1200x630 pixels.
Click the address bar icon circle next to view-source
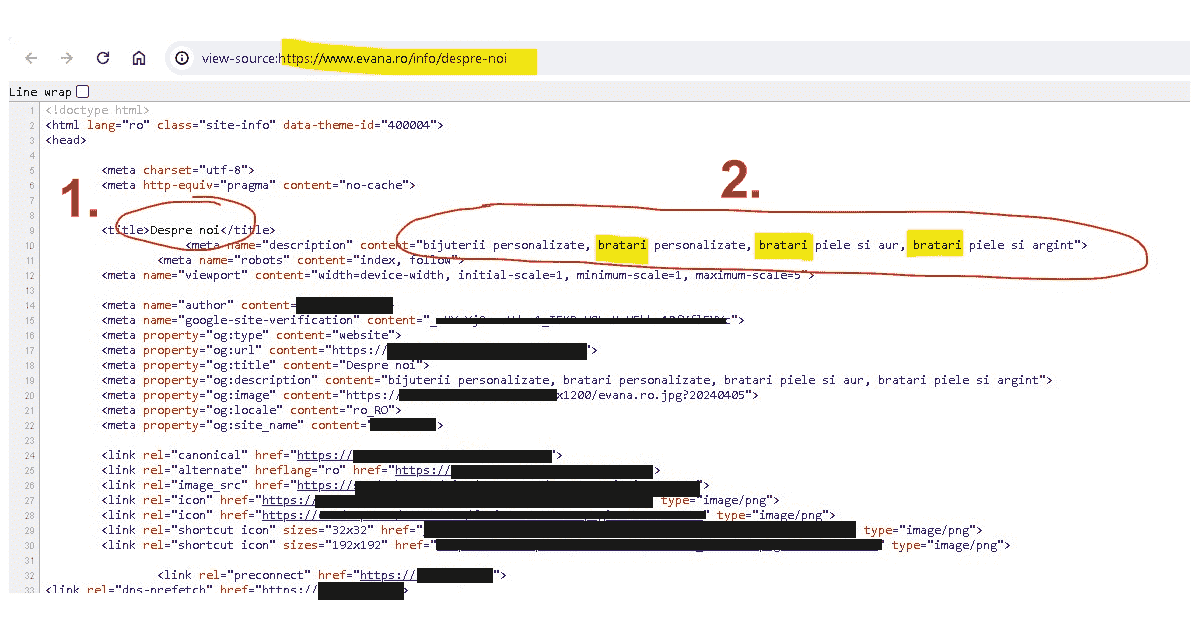click(181, 58)
